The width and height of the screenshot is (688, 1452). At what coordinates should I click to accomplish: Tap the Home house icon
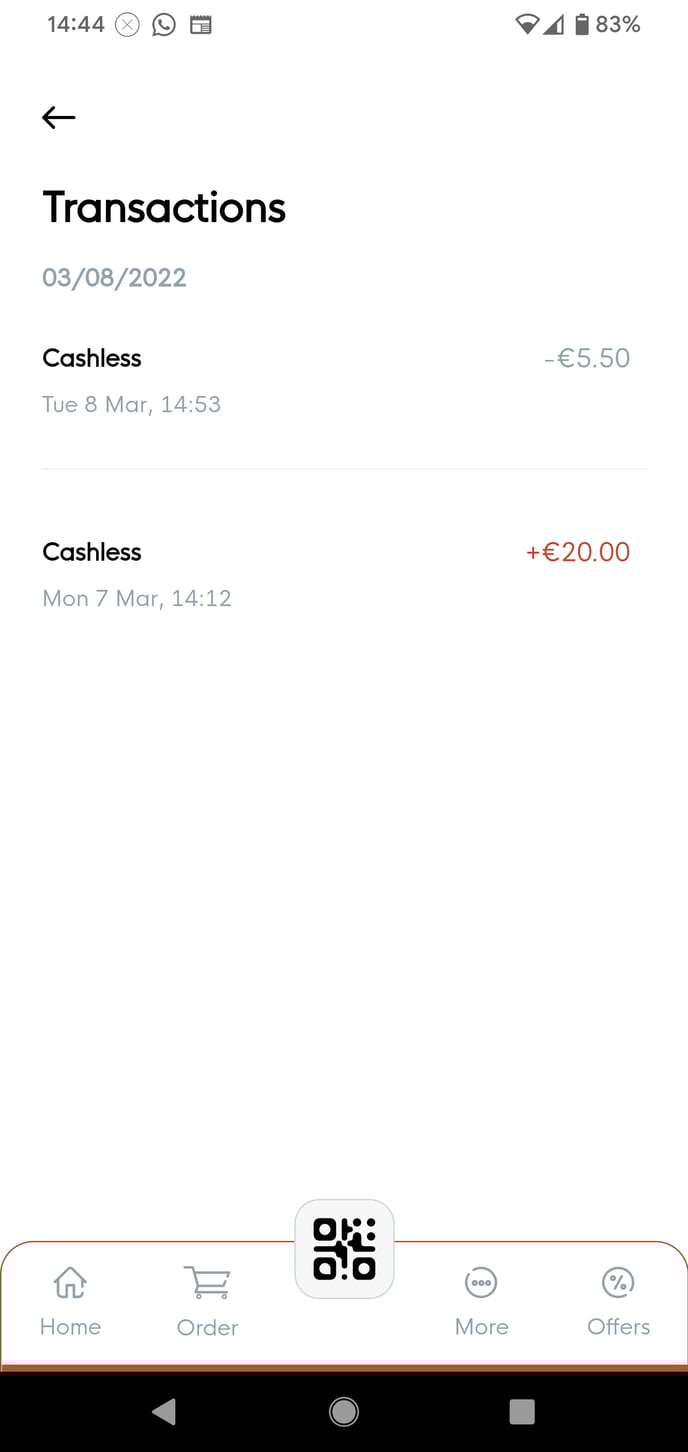[x=70, y=1282]
